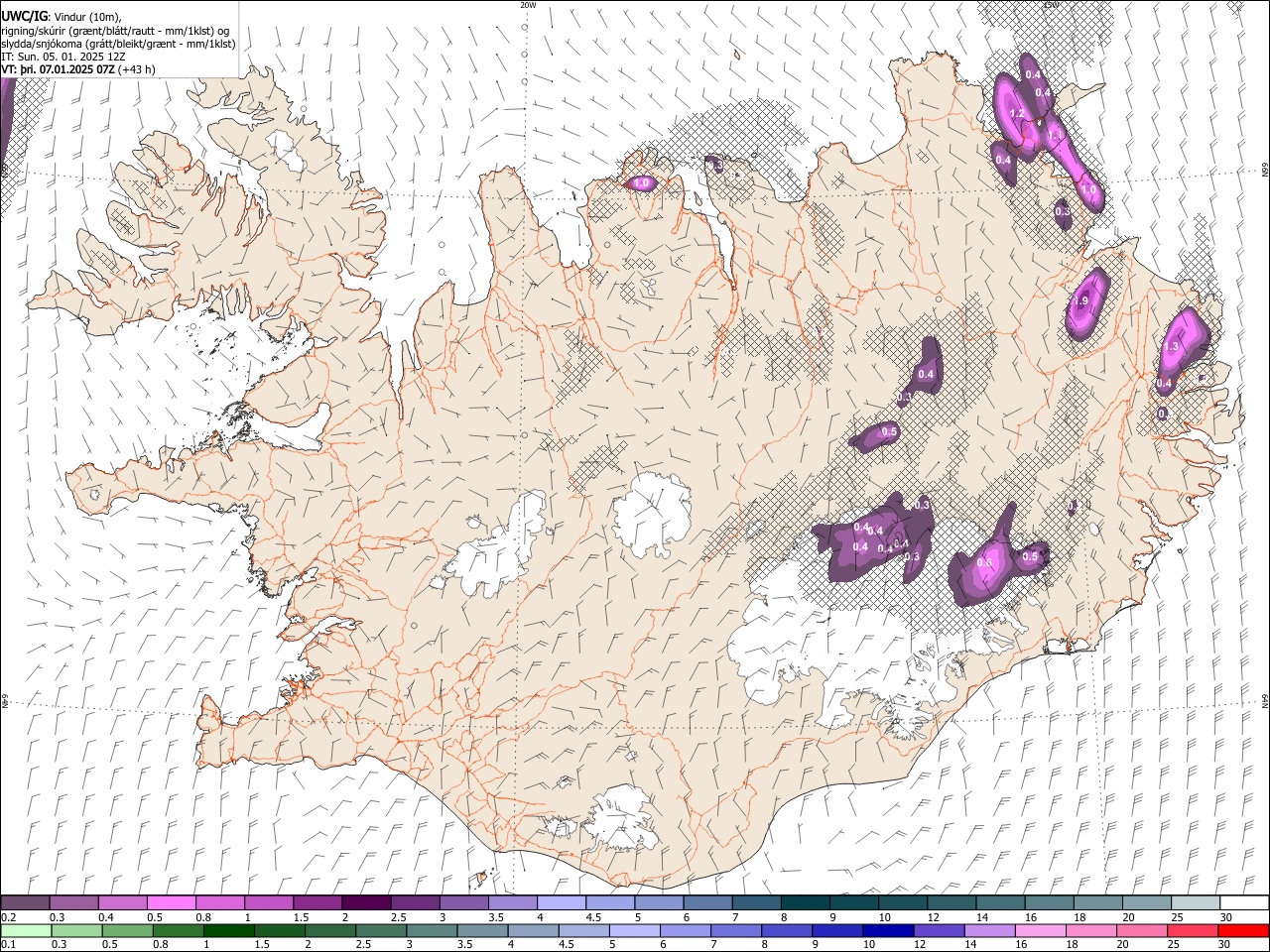Viewport: 1270px width, 952px height.
Task: Click the '1.3' snowfall value near the east coast
Action: 1171,346
